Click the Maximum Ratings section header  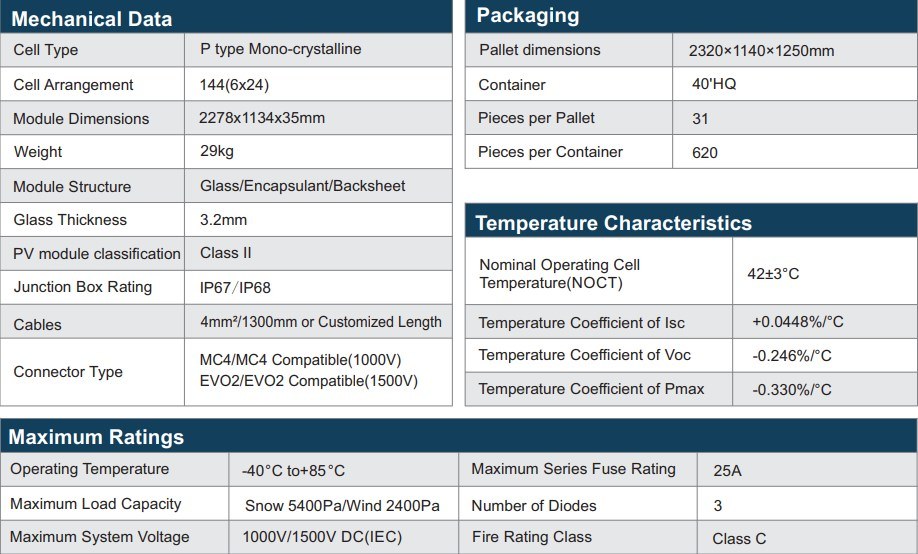96,437
